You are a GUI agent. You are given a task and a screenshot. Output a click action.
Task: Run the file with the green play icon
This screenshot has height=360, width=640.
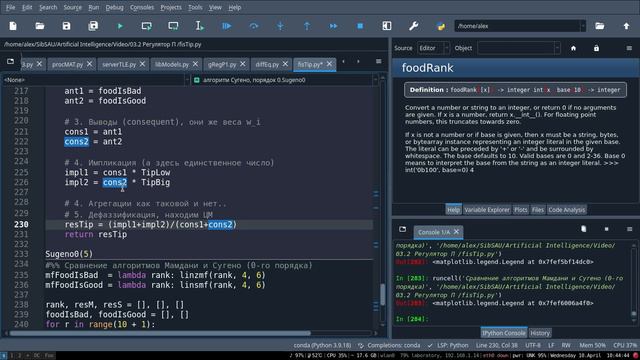pos(120,26)
